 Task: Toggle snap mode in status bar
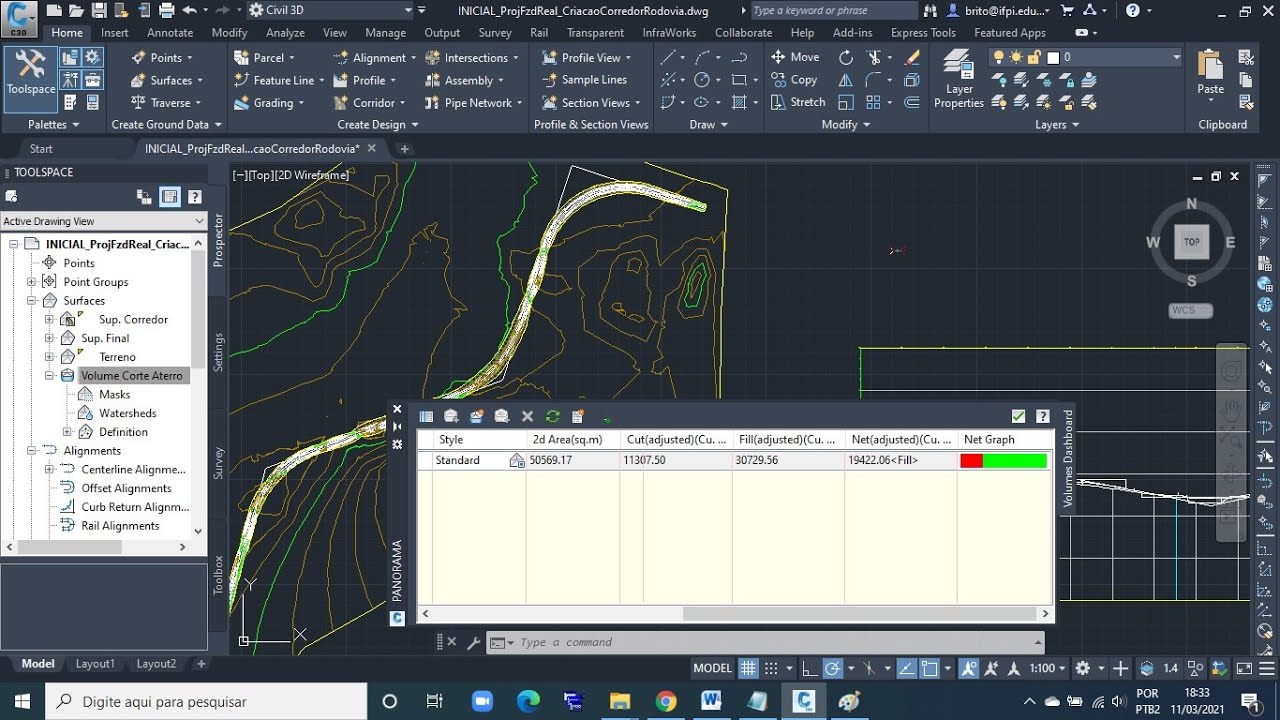(771, 668)
